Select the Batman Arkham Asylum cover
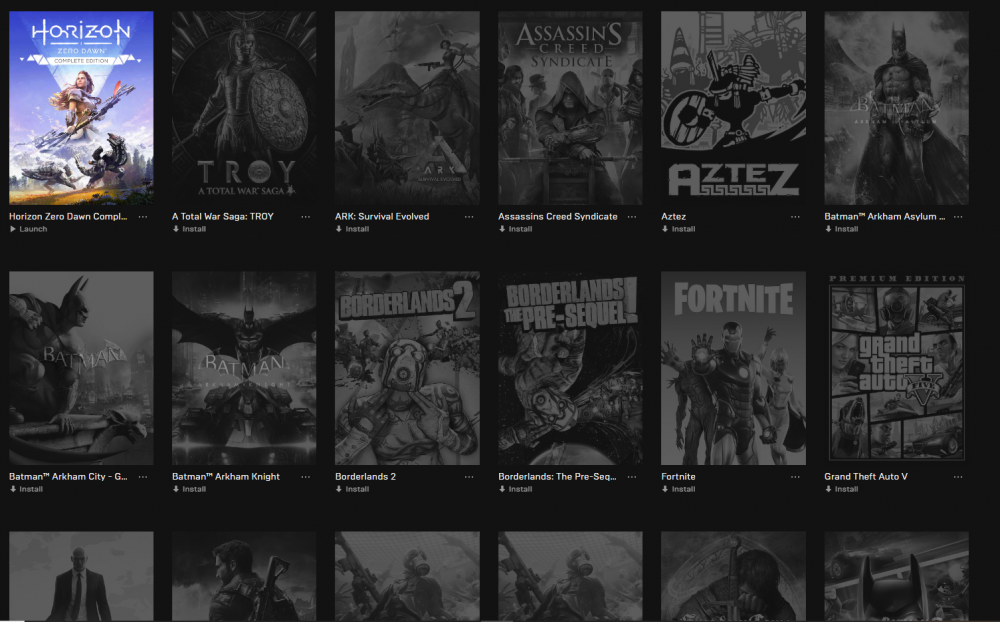The image size is (1000, 622). (x=897, y=108)
